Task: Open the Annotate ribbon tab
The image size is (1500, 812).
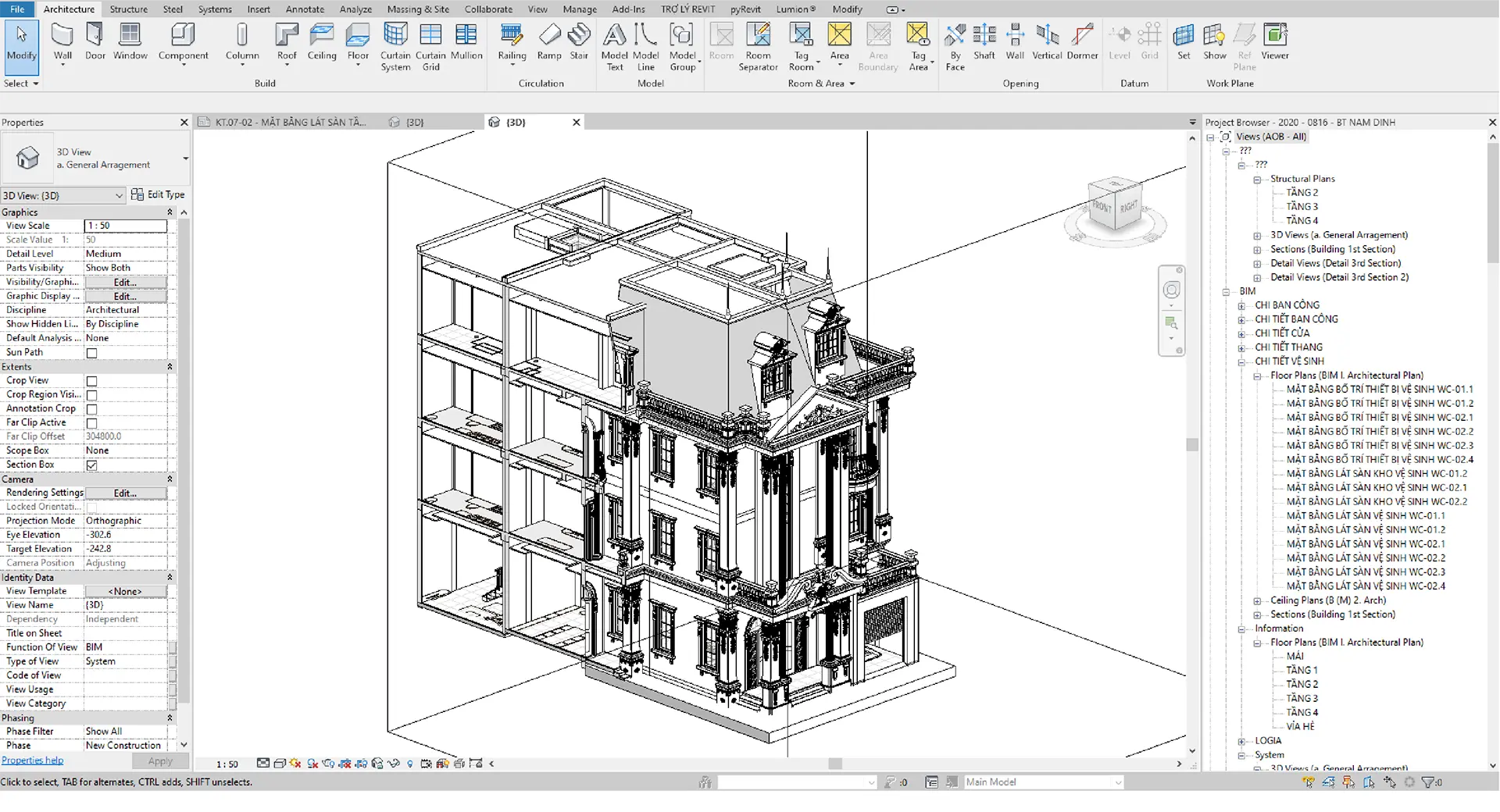Action: [x=305, y=9]
